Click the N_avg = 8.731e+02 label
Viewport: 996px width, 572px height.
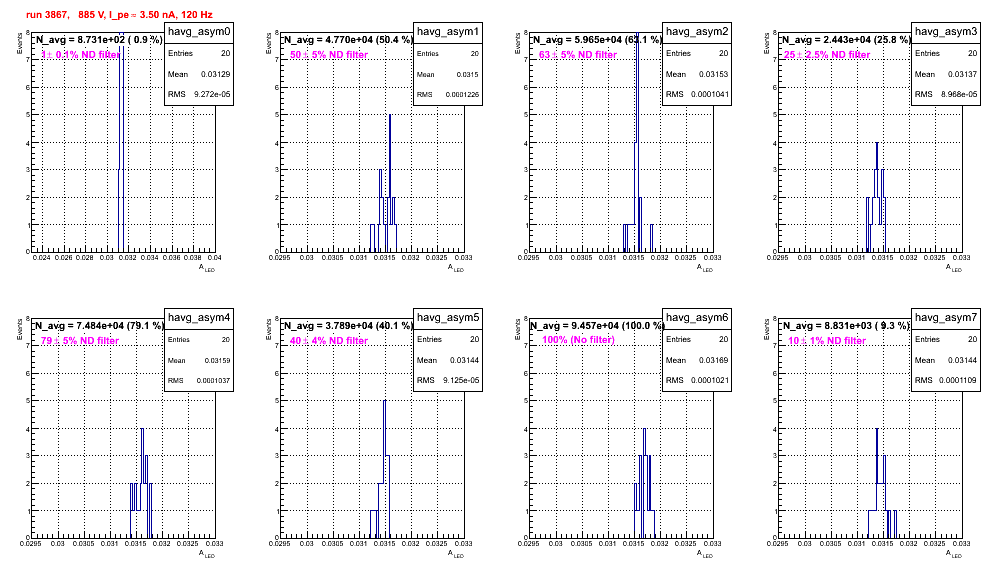tap(98, 39)
